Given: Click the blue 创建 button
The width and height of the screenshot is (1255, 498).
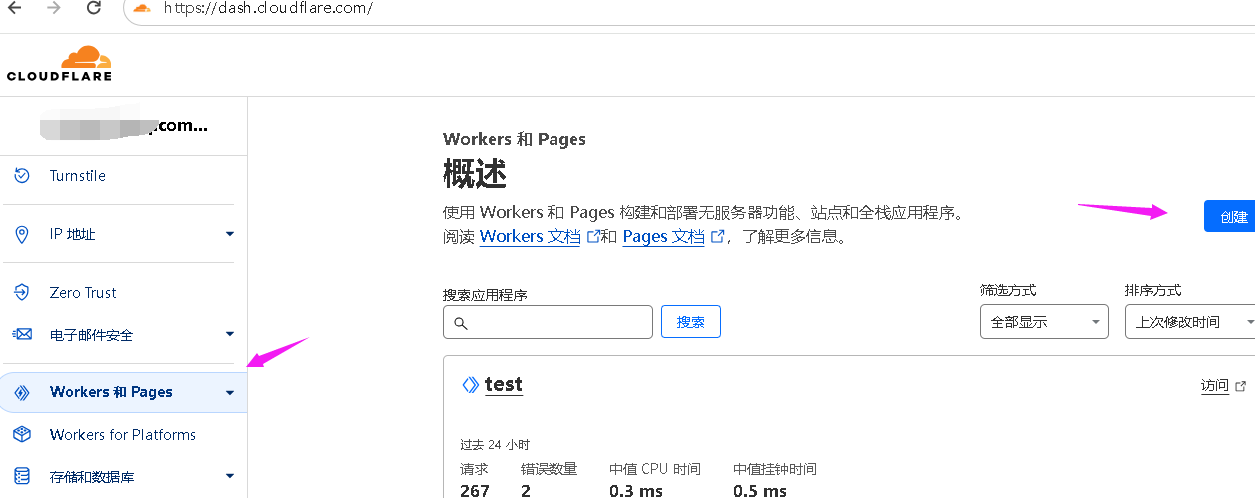Looking at the screenshot, I should click(x=1230, y=216).
